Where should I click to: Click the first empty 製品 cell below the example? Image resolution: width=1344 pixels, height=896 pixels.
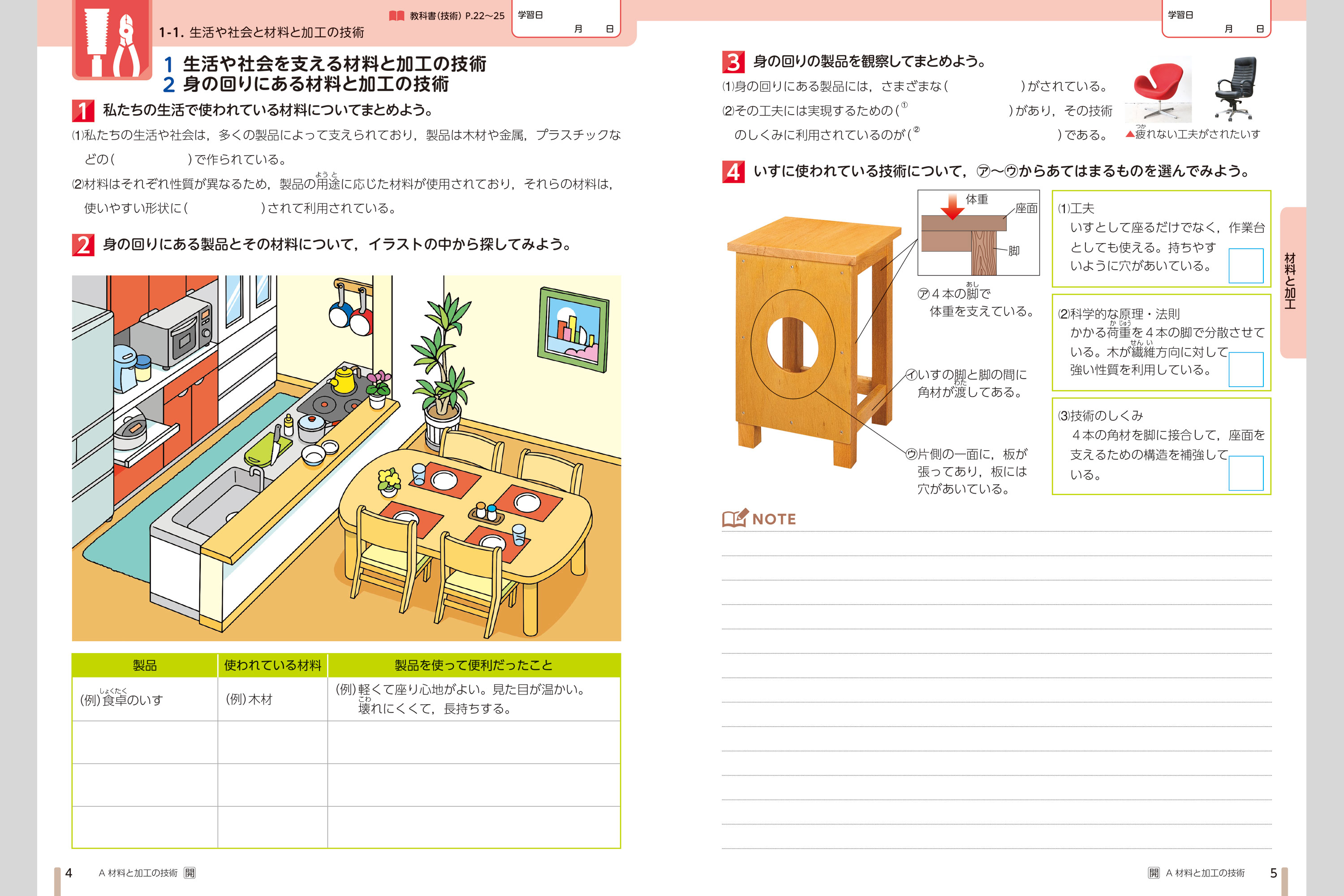(x=145, y=742)
